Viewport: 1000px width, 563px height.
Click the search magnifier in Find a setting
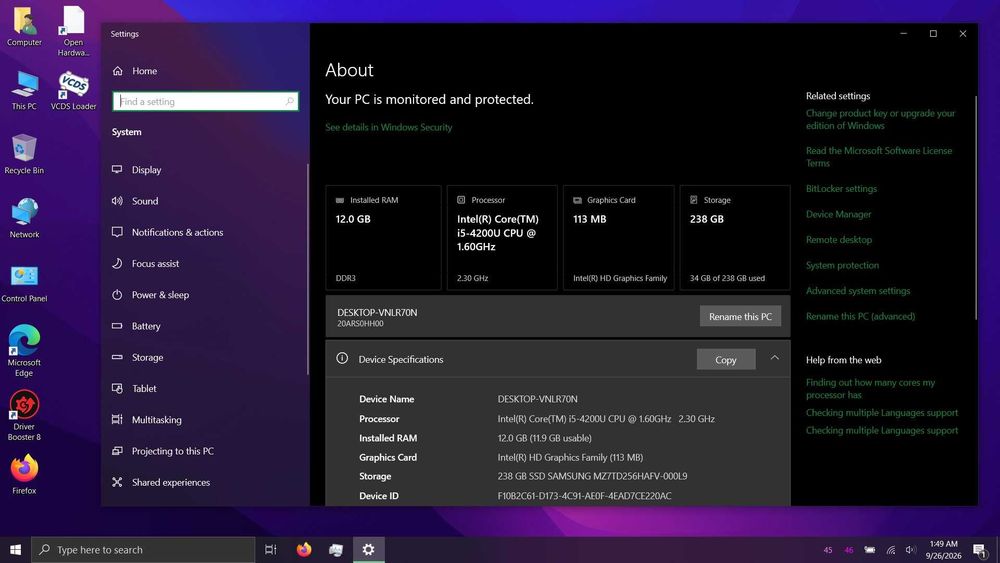click(290, 101)
